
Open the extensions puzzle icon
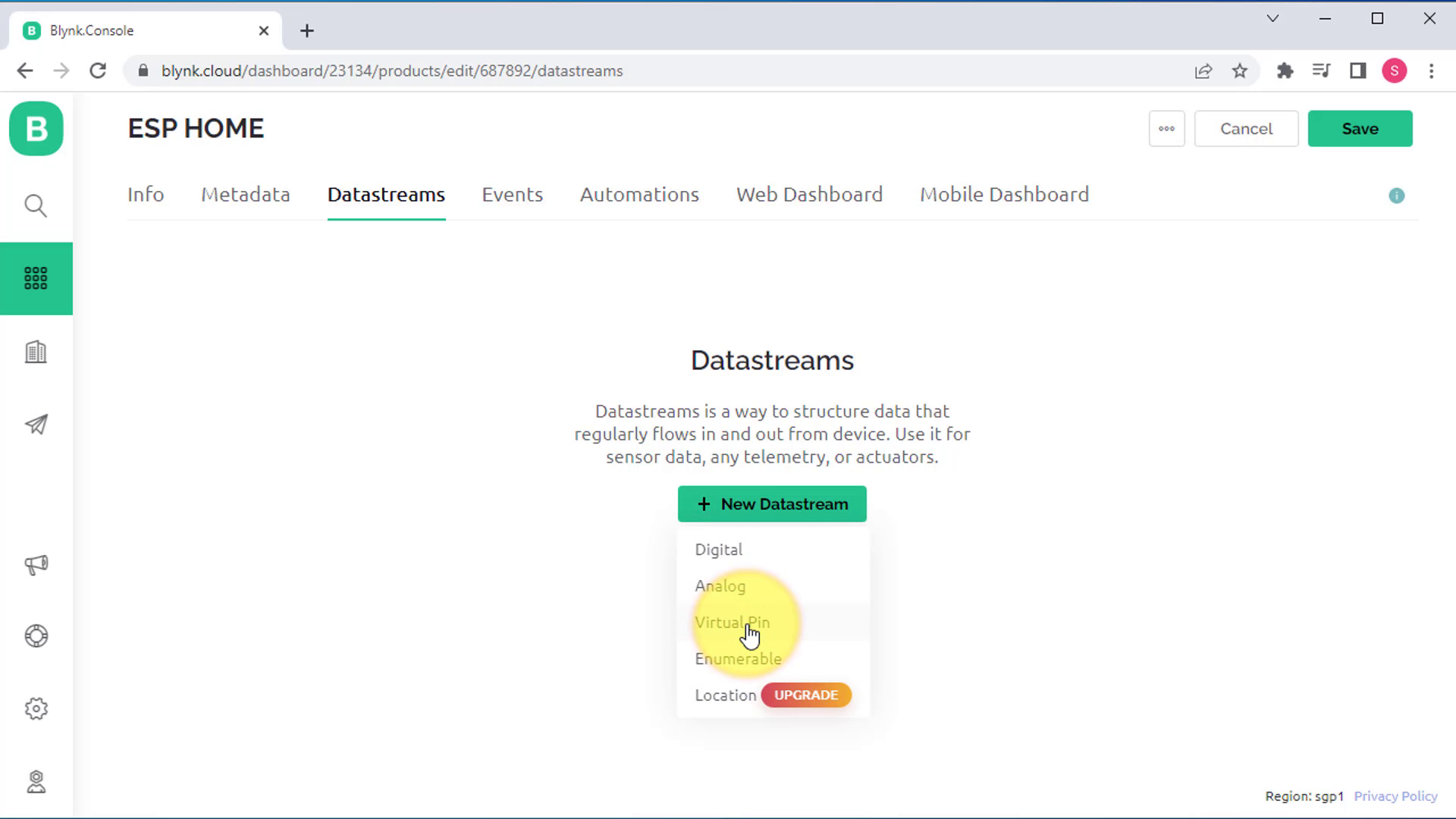1285,71
